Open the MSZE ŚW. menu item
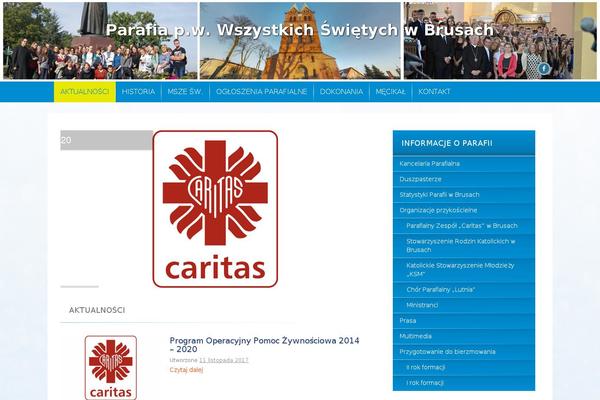This screenshot has width=600, height=400. [x=185, y=92]
